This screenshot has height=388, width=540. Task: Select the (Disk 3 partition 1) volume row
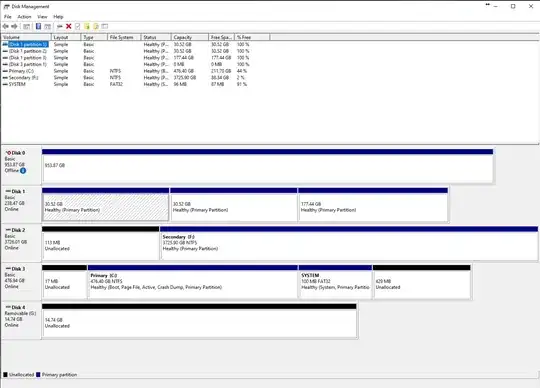click(x=28, y=64)
